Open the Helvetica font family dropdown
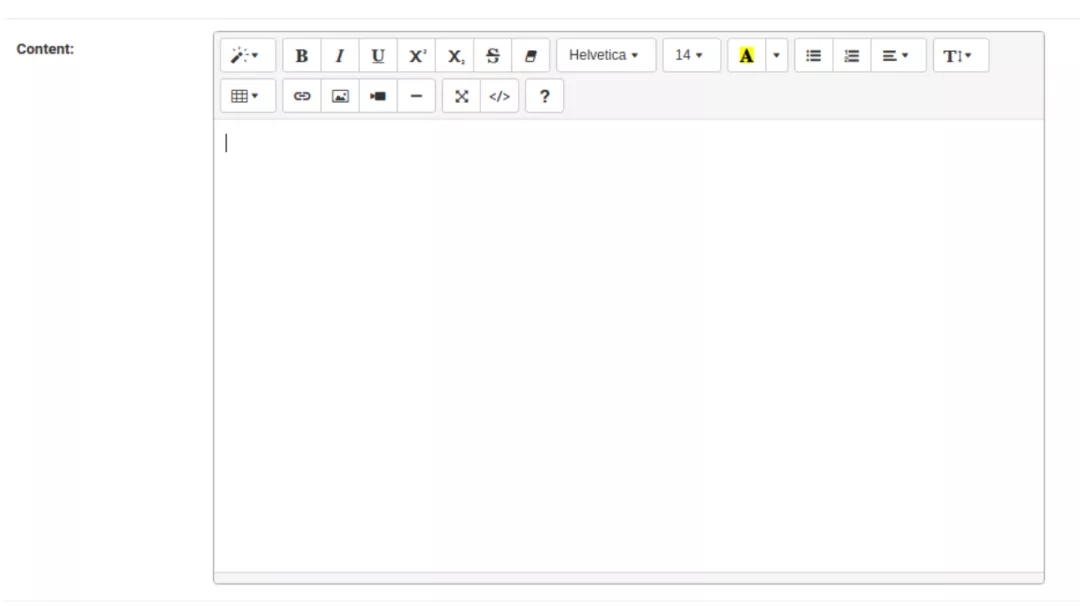Viewport: 1080px width, 607px height. 606,56
